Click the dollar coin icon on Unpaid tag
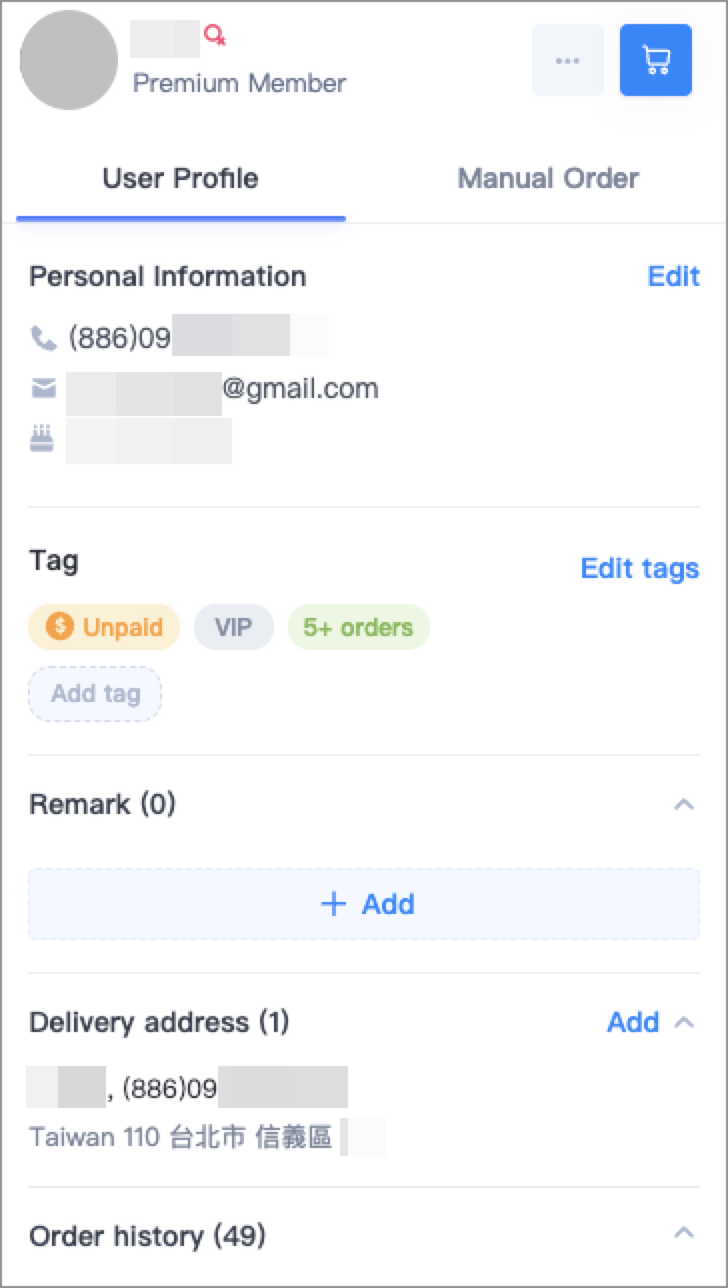Viewport: 728px width, 1288px height. 60,627
